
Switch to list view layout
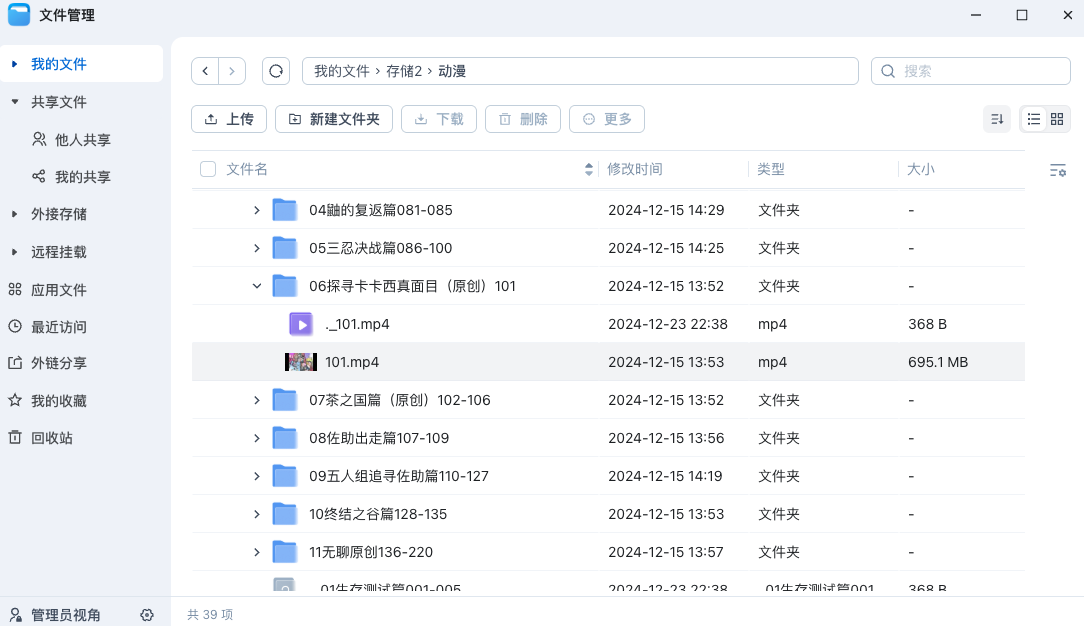(1034, 119)
